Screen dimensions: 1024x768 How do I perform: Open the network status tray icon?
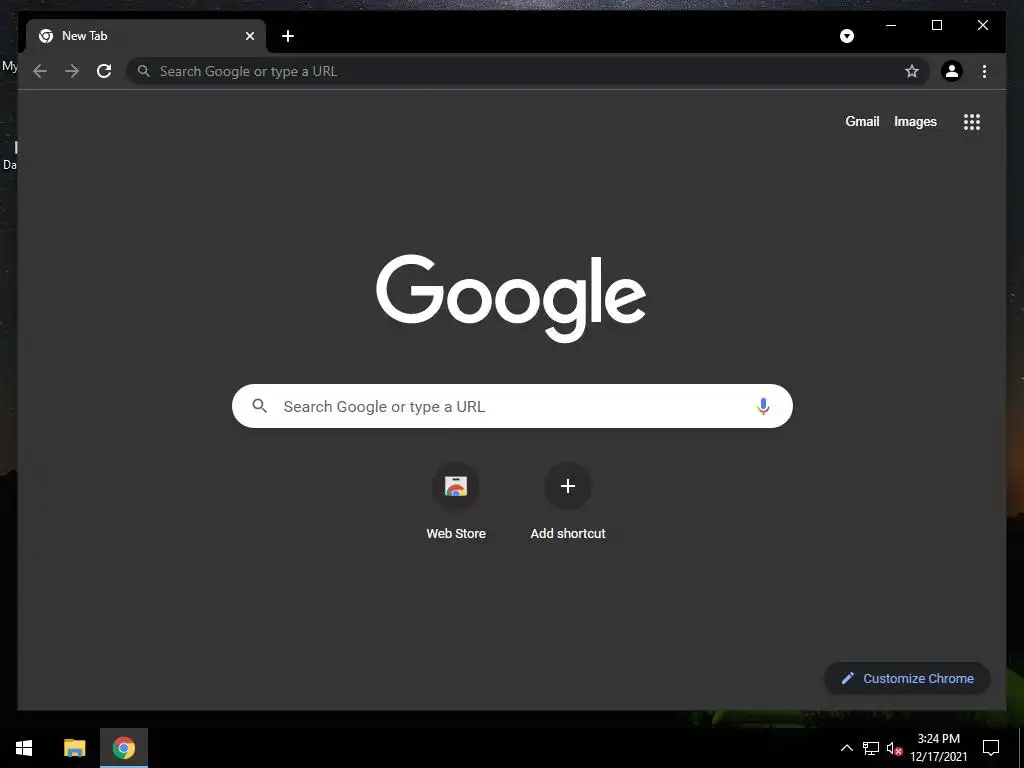coord(871,748)
